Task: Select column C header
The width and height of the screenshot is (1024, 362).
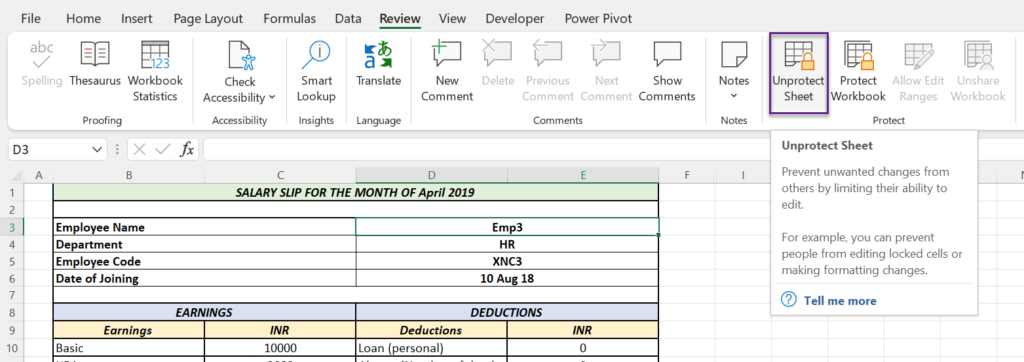Action: click(280, 175)
